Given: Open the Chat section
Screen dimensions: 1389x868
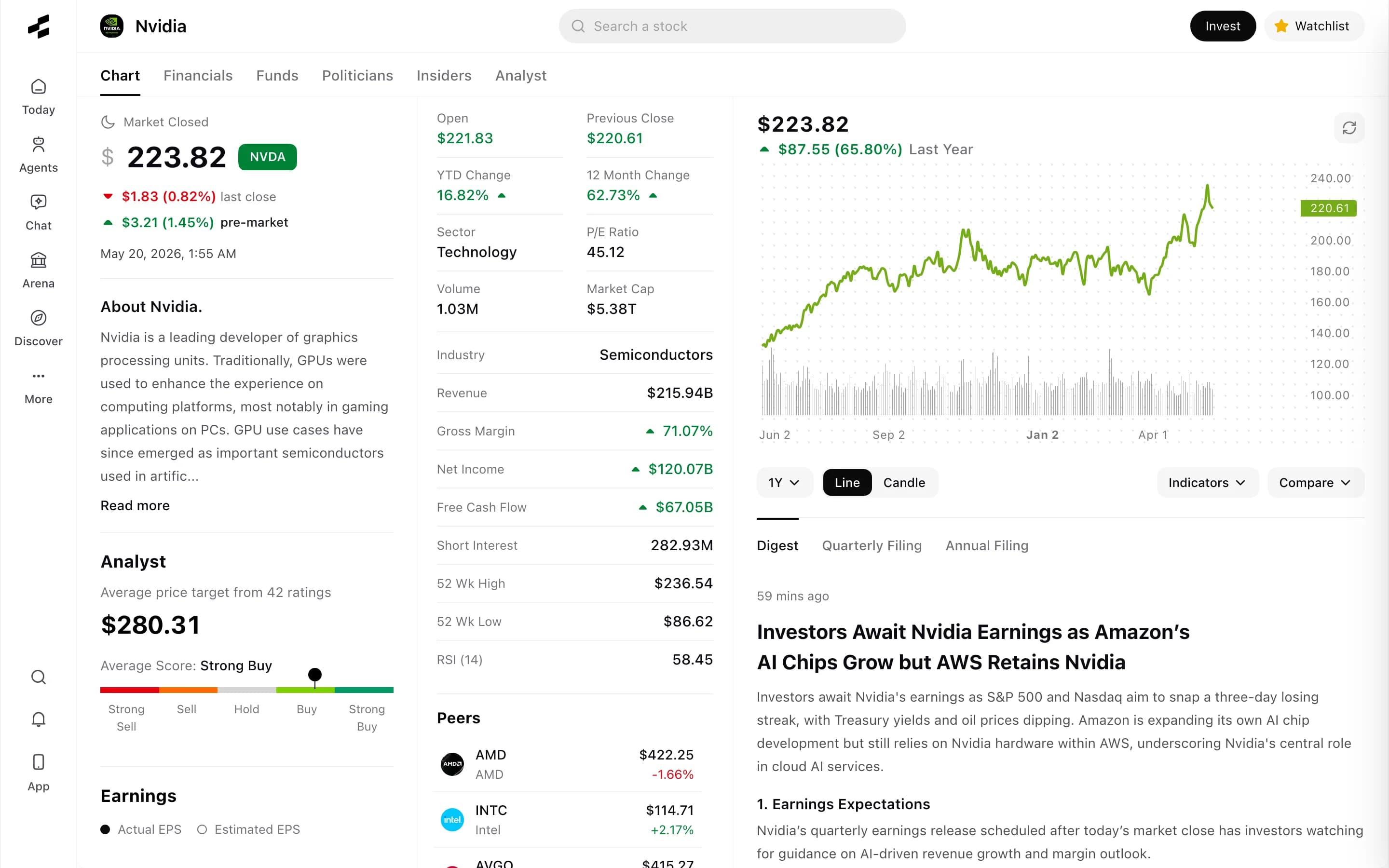Looking at the screenshot, I should point(39,213).
